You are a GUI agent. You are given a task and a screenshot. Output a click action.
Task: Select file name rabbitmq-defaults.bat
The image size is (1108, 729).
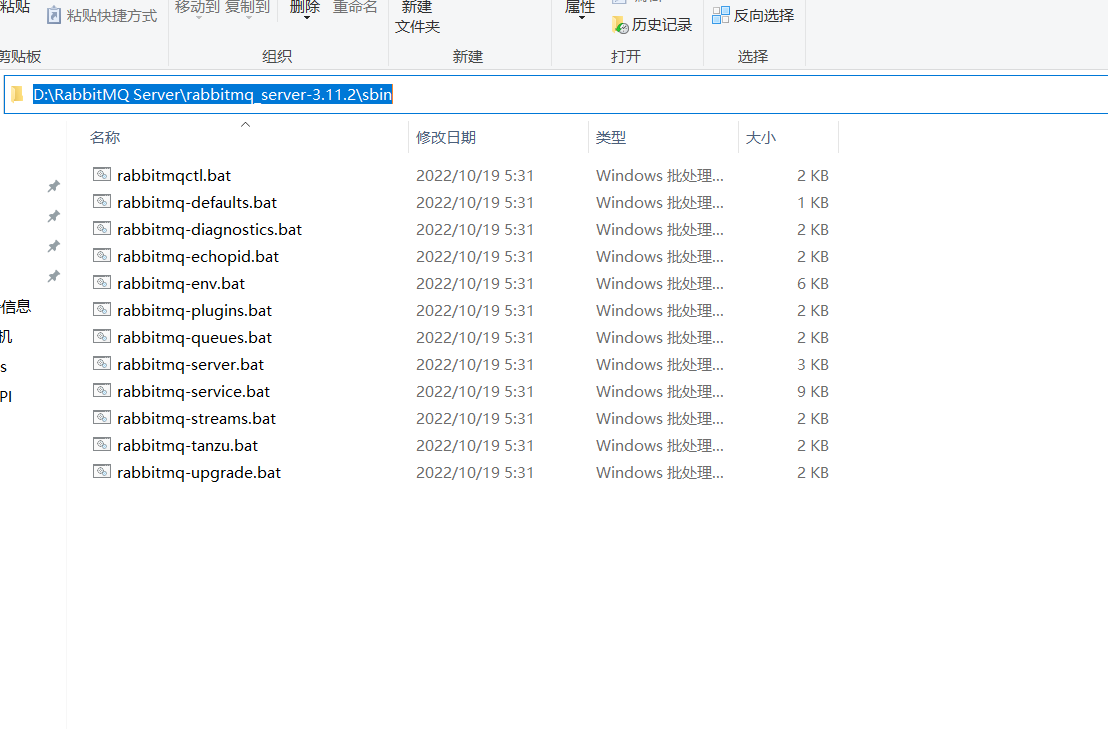click(x=197, y=202)
